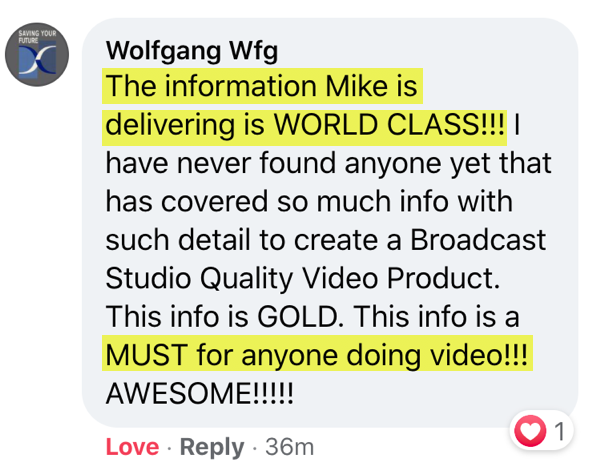Image resolution: width=601 pixels, height=471 pixels.
Task: Click the line "have never found anyone yet that"
Action: coord(328,164)
